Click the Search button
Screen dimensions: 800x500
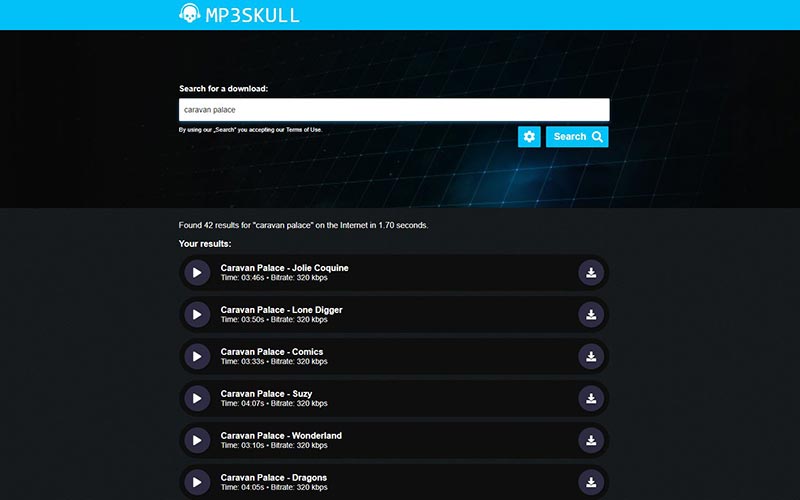coord(577,137)
